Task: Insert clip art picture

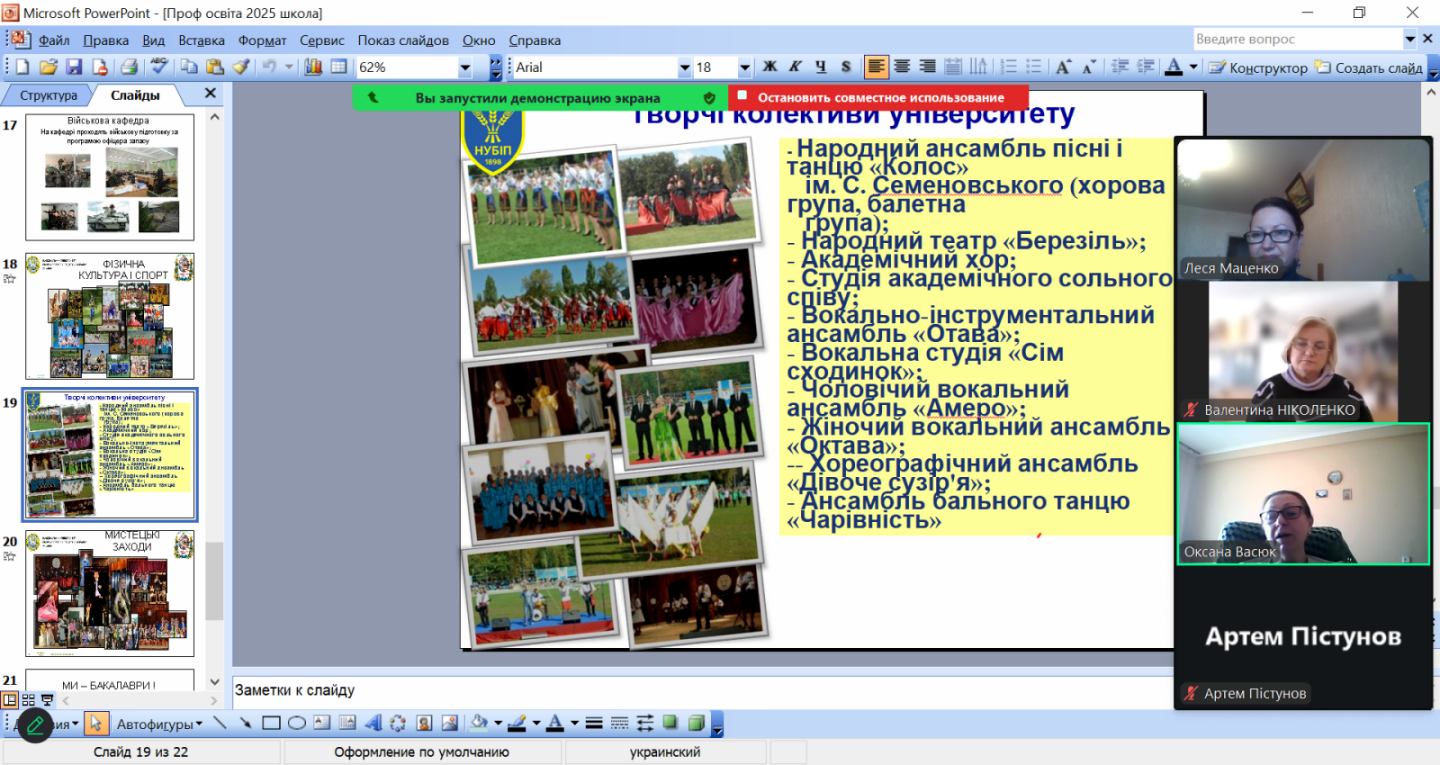Action: [x=424, y=723]
